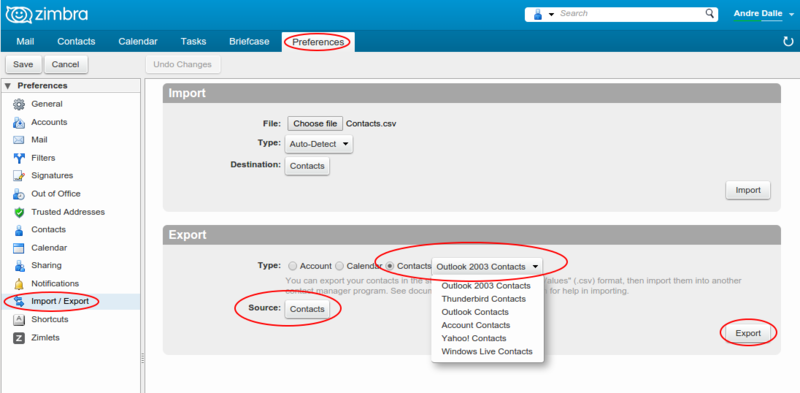Open Notifications bell icon
Image resolution: width=800 pixels, height=393 pixels.
(x=19, y=284)
